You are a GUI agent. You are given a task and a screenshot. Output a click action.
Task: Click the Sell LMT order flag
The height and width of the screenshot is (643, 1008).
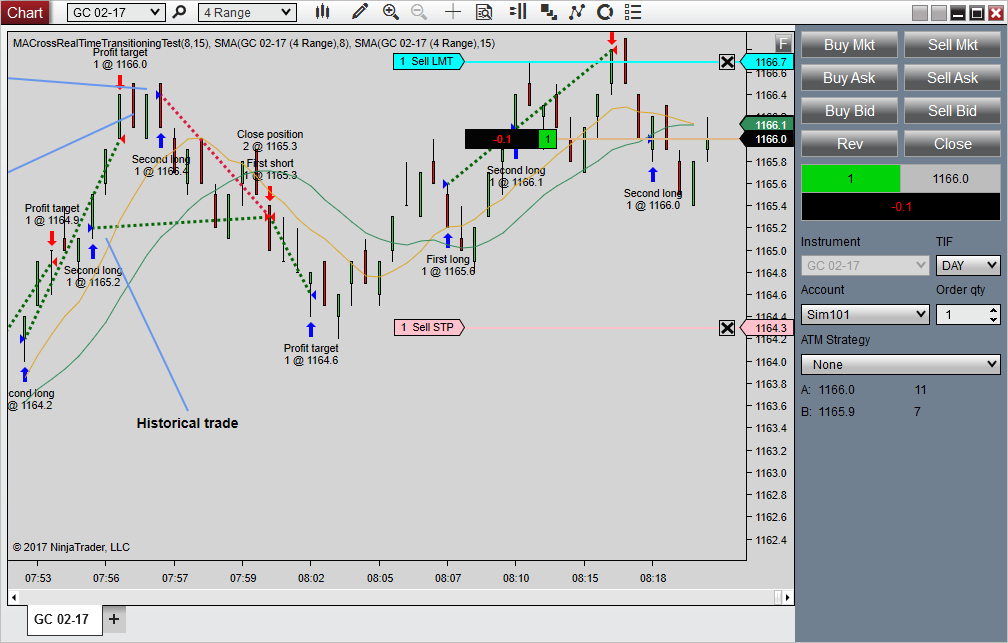(428, 62)
